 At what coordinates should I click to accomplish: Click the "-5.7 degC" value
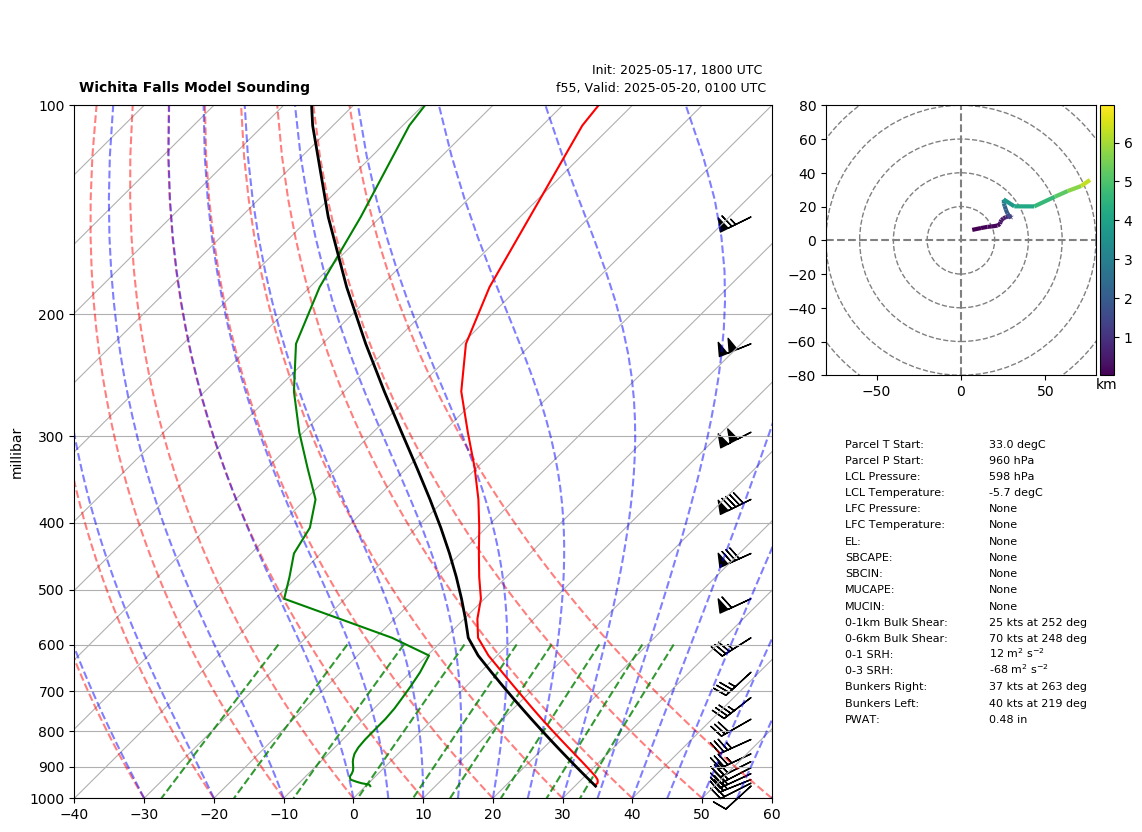[1015, 492]
